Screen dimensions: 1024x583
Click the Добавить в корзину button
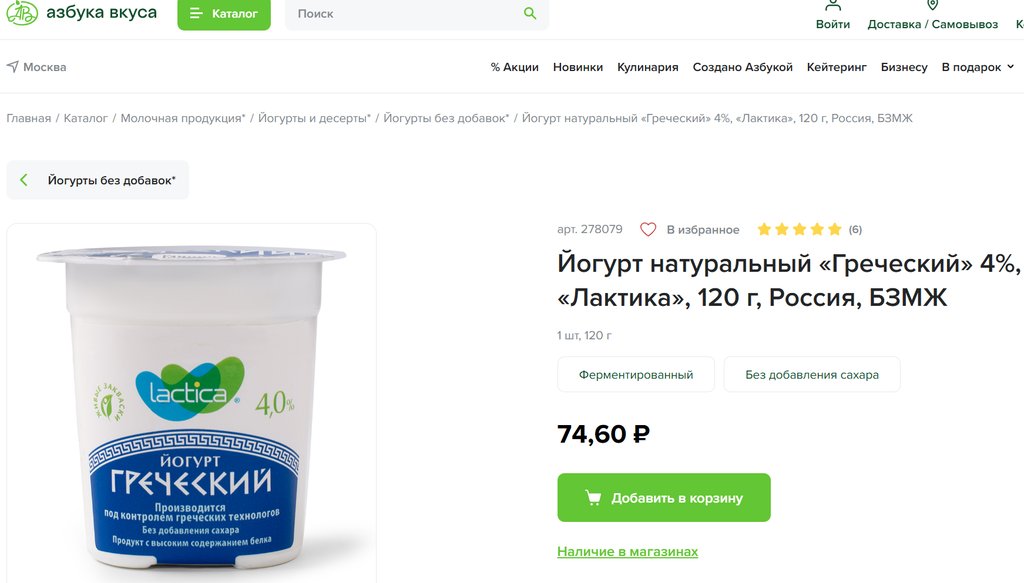click(x=664, y=497)
